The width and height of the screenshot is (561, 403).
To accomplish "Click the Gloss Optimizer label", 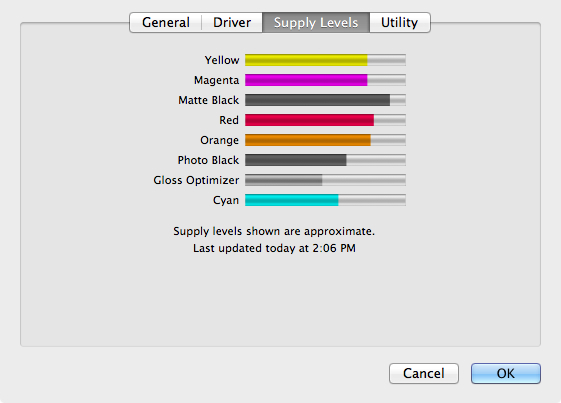I will (x=196, y=180).
